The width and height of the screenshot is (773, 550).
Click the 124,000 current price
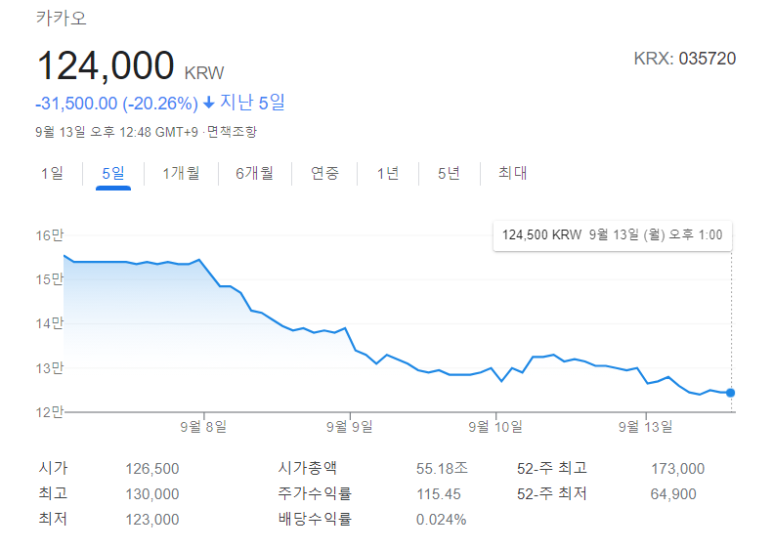point(105,66)
